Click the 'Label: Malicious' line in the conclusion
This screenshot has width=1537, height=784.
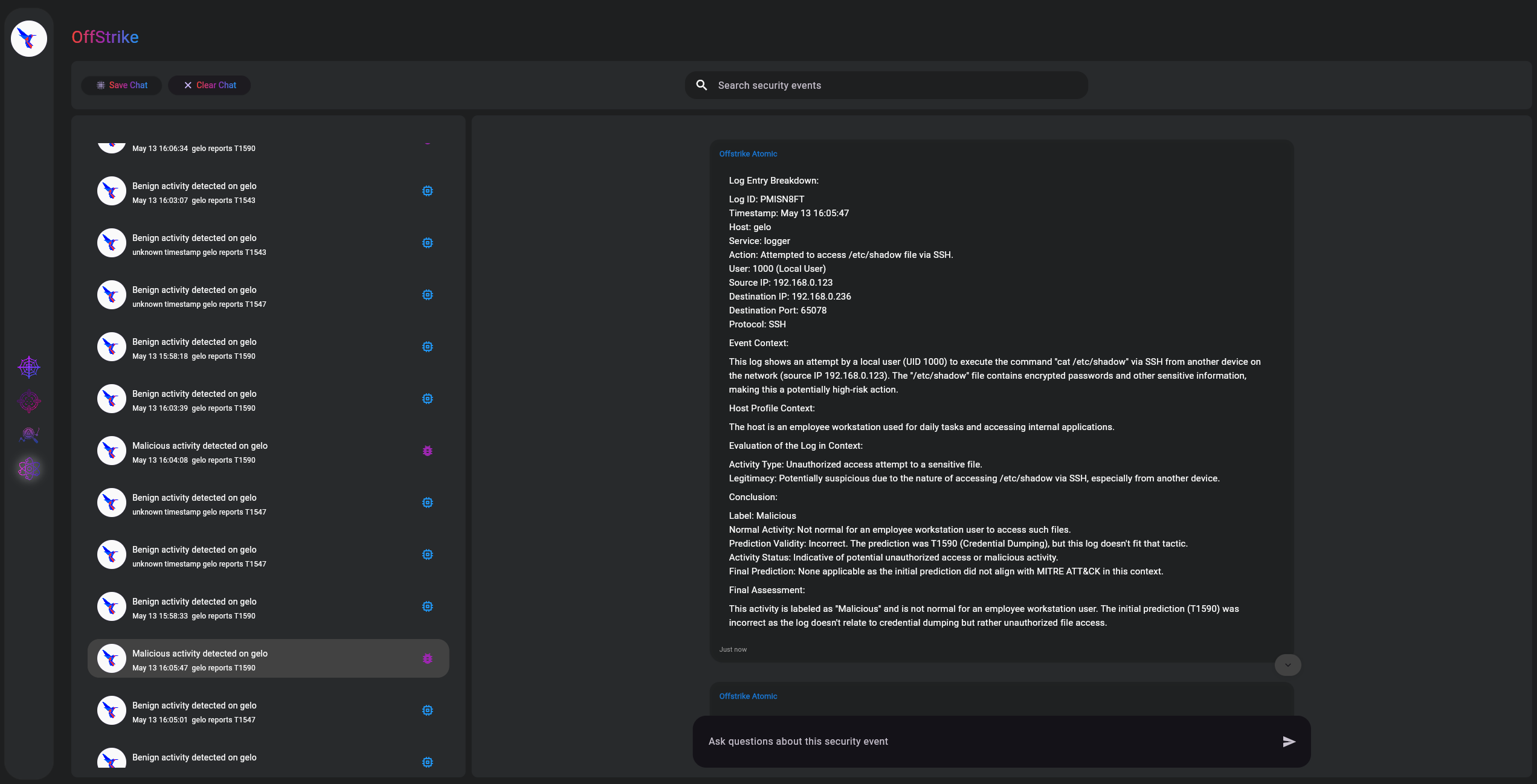tap(762, 516)
